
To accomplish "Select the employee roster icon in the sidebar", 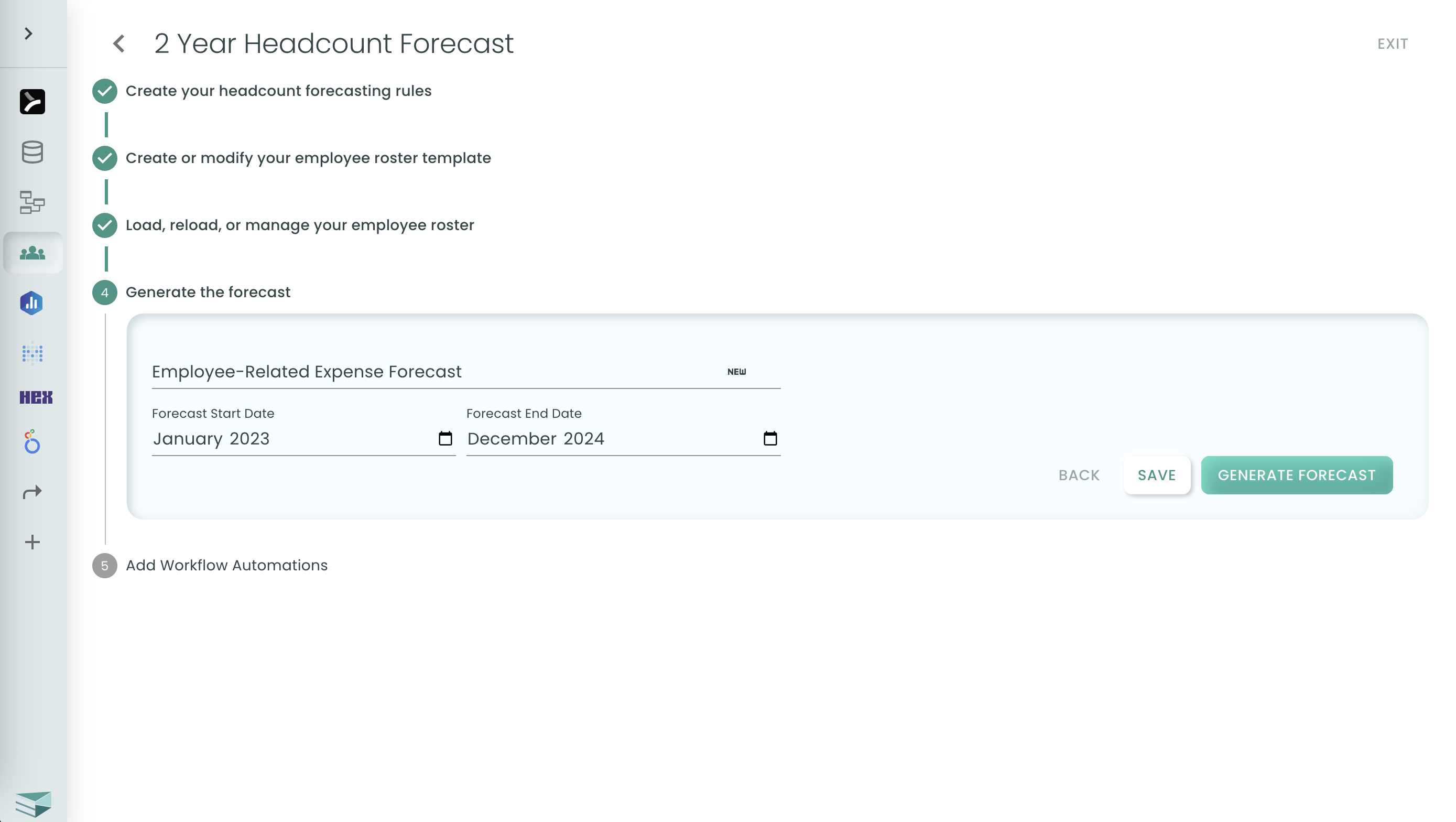I will [x=32, y=253].
